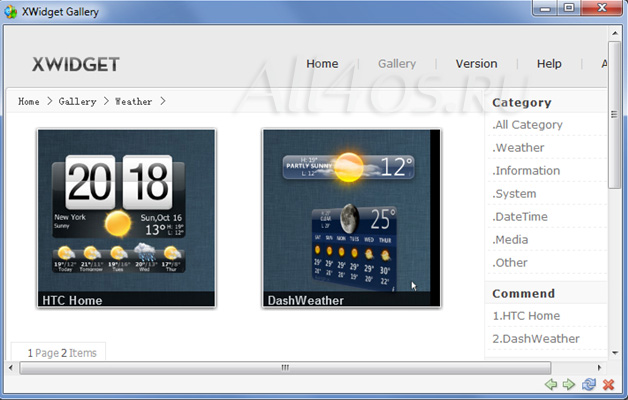Minimize the XWidget Gallery window

(545, 8)
